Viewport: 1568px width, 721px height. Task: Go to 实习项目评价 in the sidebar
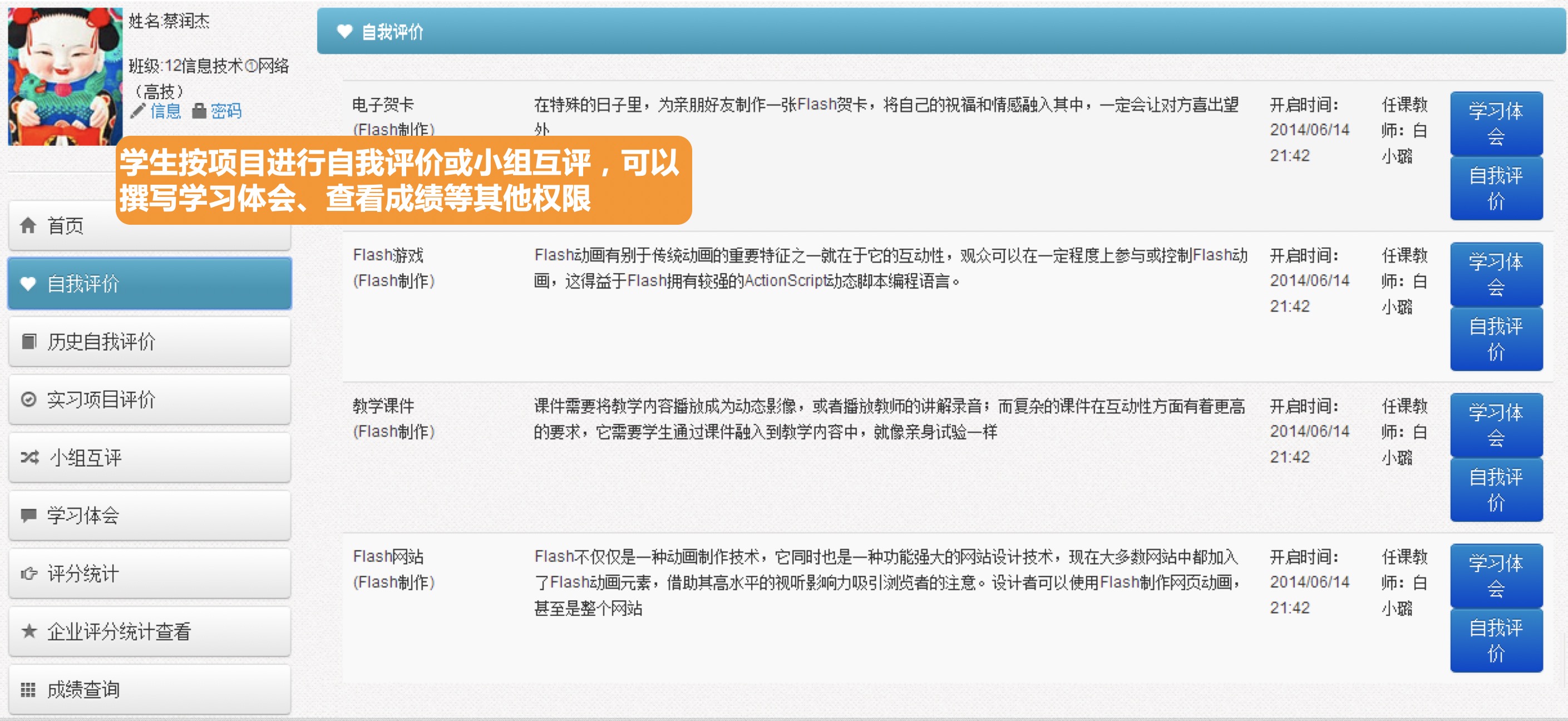click(x=150, y=399)
